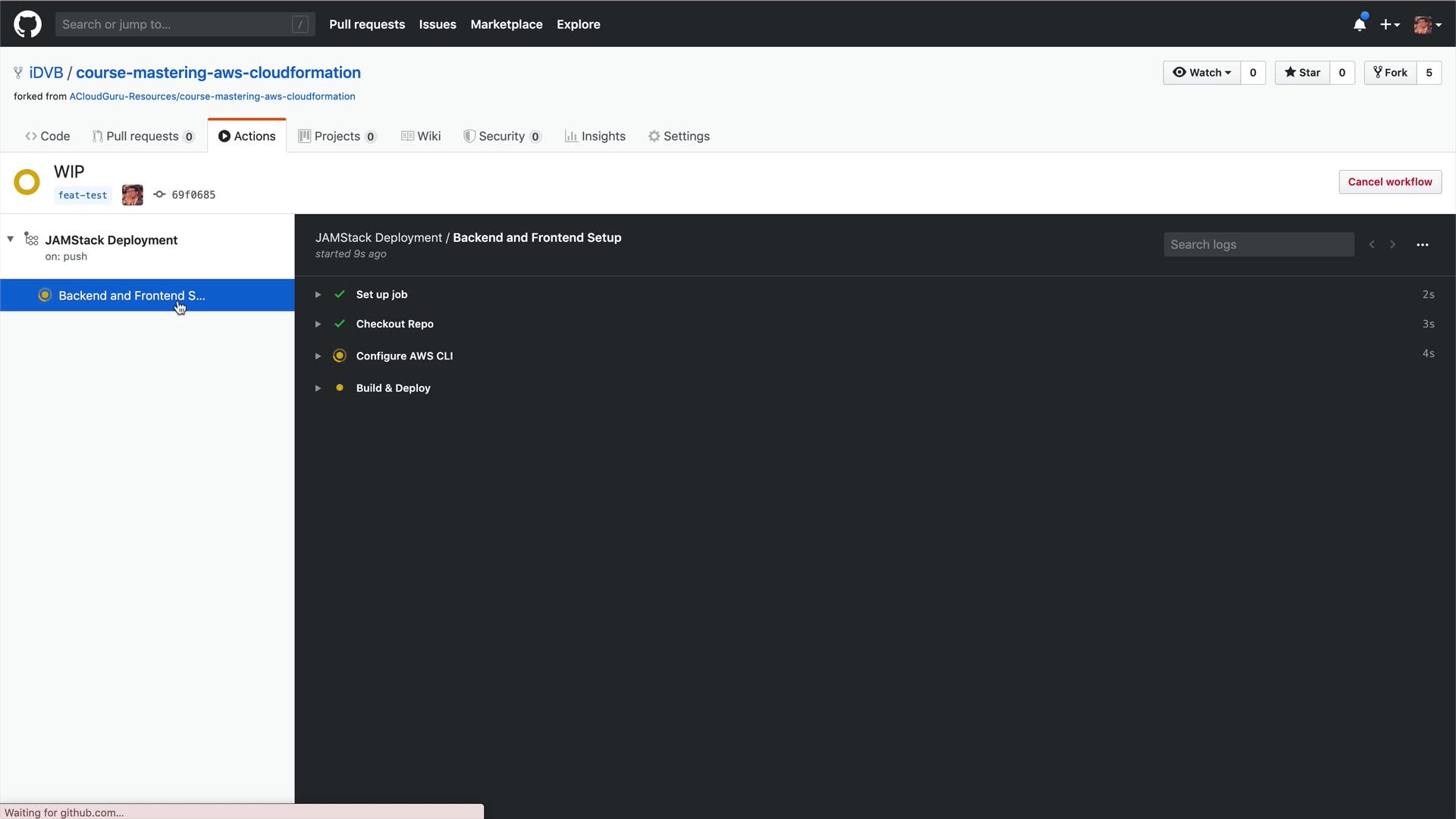This screenshot has height=819, width=1456.
Task: Open commit 69f0685 link
Action: coord(193,195)
